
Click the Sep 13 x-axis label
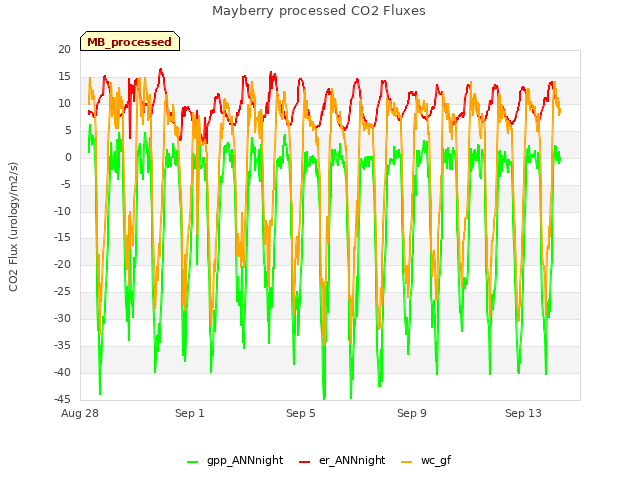pos(523,413)
